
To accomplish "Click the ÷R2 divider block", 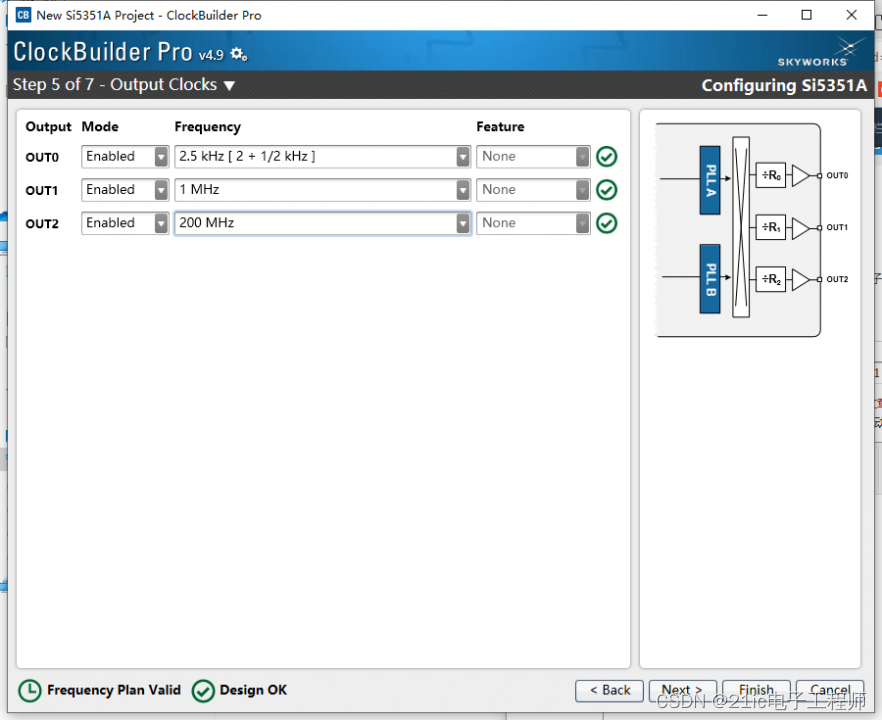I will 771,279.
